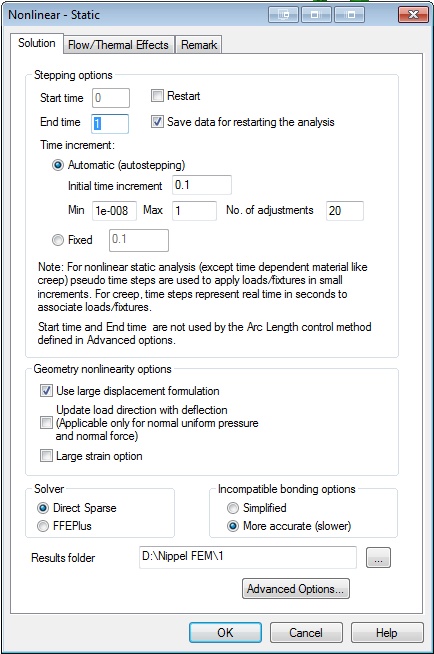This screenshot has width=434, height=654.
Task: Choose Simplified incompatible bonding option
Action: 233,508
